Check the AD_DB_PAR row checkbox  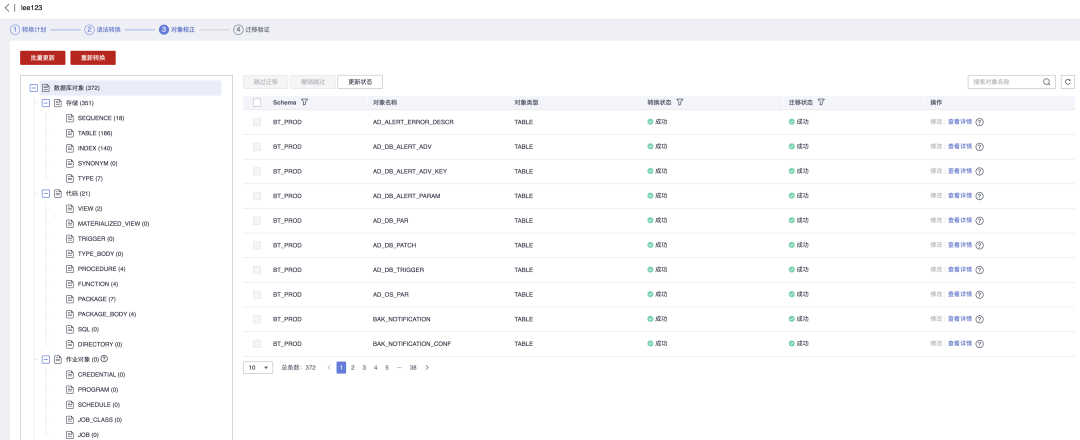coord(257,221)
